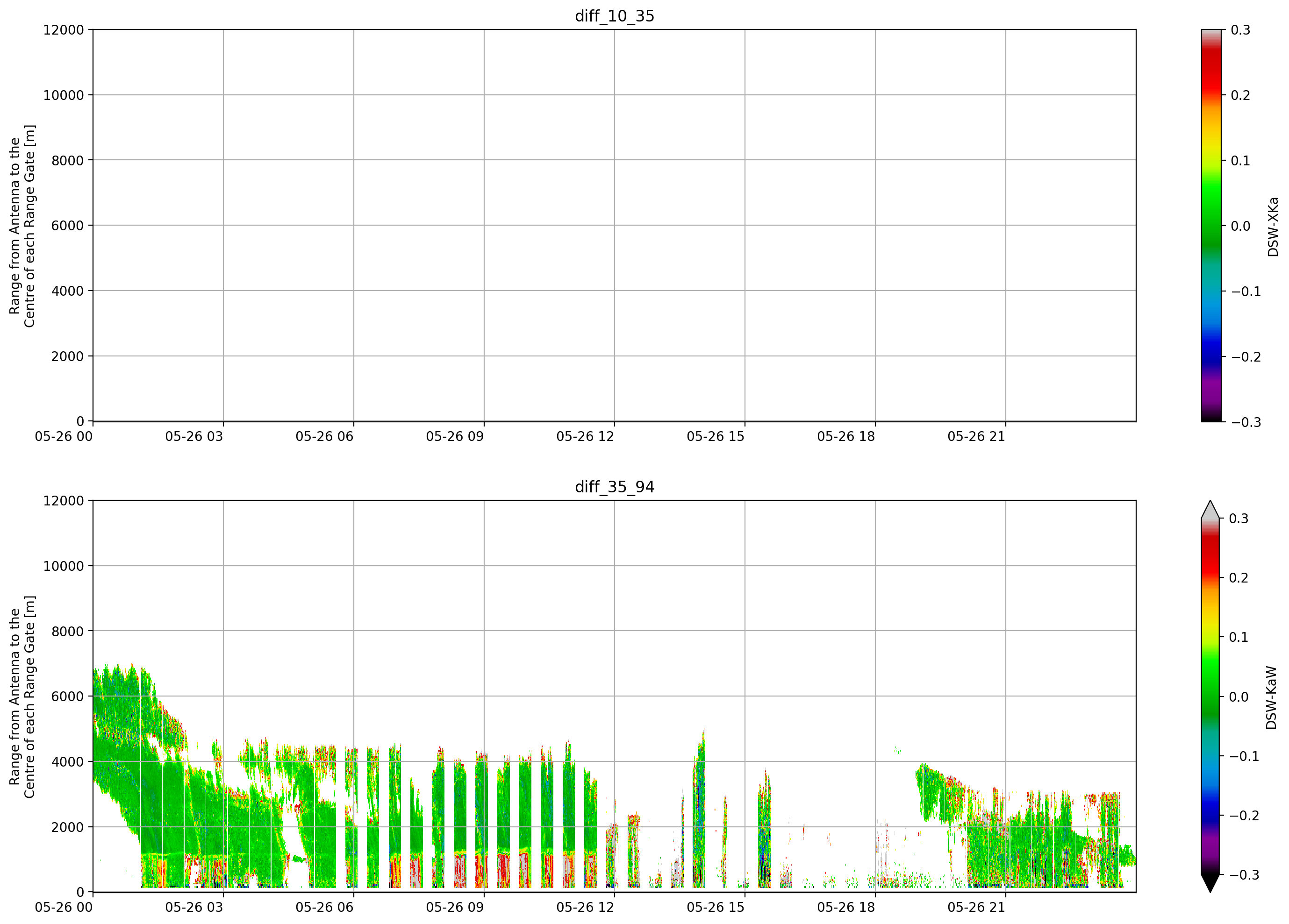The height and width of the screenshot is (924, 1289).
Task: Click the 0.0 tick on DSW-KaW colorbar
Action: point(1239,696)
